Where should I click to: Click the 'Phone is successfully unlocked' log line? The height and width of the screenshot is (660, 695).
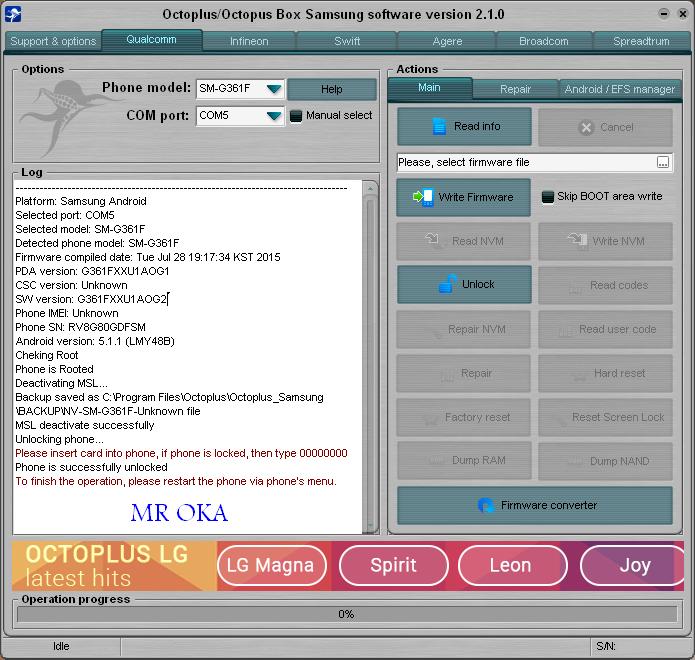[91, 467]
